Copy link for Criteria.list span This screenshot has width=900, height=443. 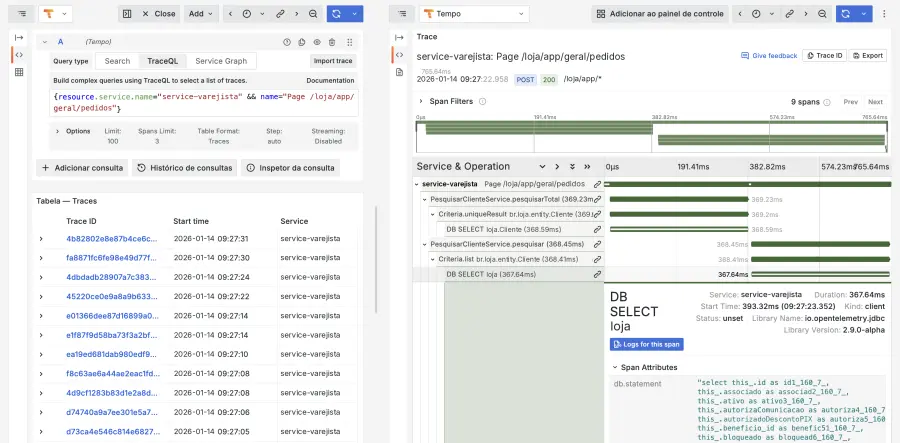[597, 259]
